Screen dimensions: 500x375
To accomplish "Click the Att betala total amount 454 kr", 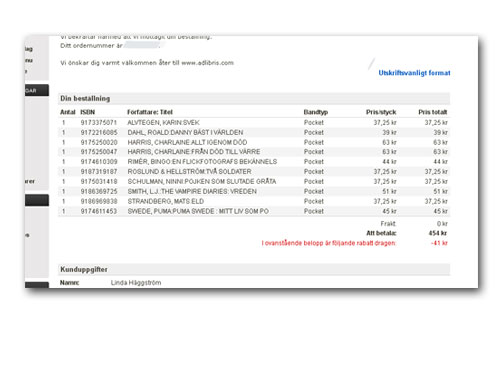I will tap(438, 233).
